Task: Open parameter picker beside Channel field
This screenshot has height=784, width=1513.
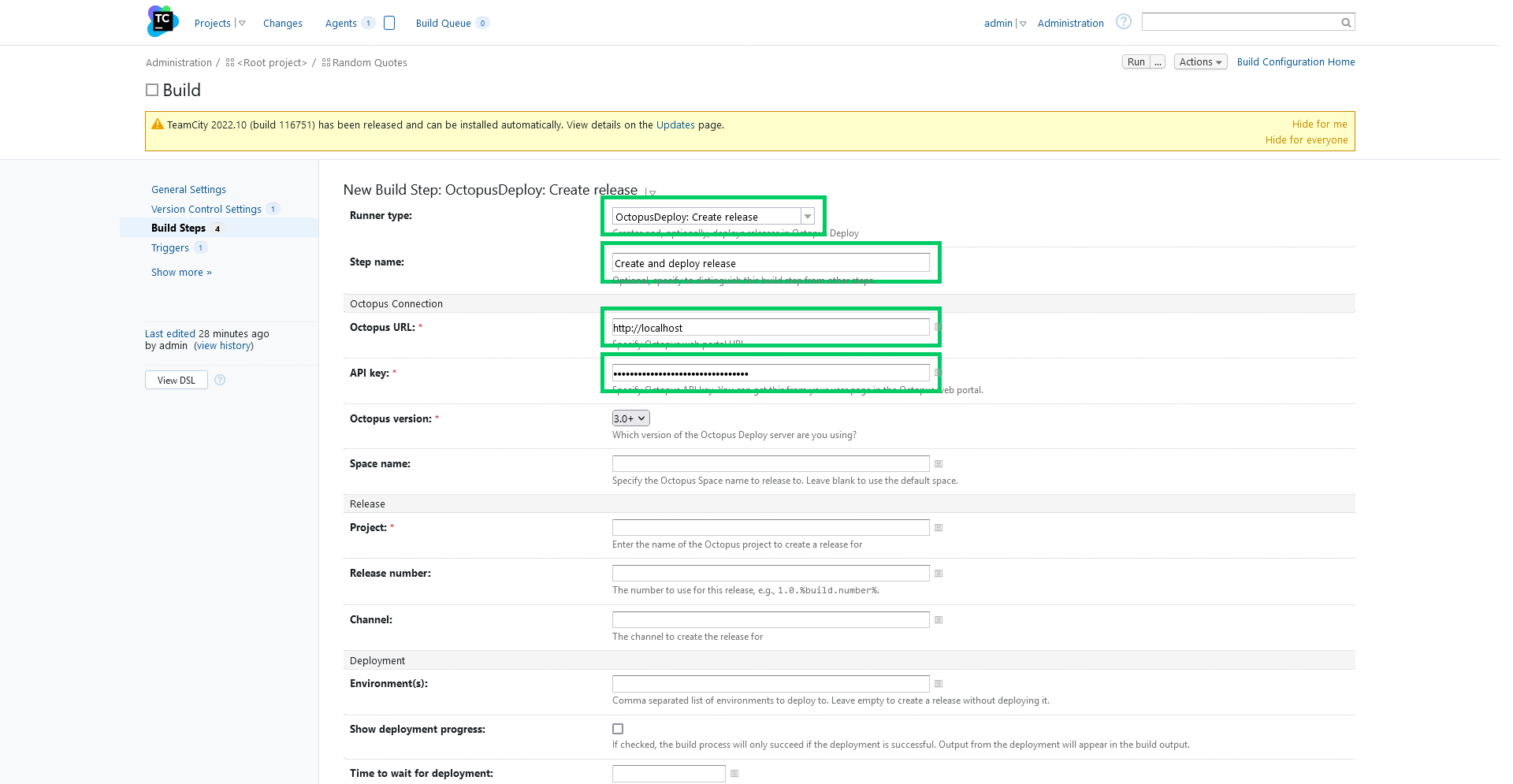Action: tap(939, 620)
